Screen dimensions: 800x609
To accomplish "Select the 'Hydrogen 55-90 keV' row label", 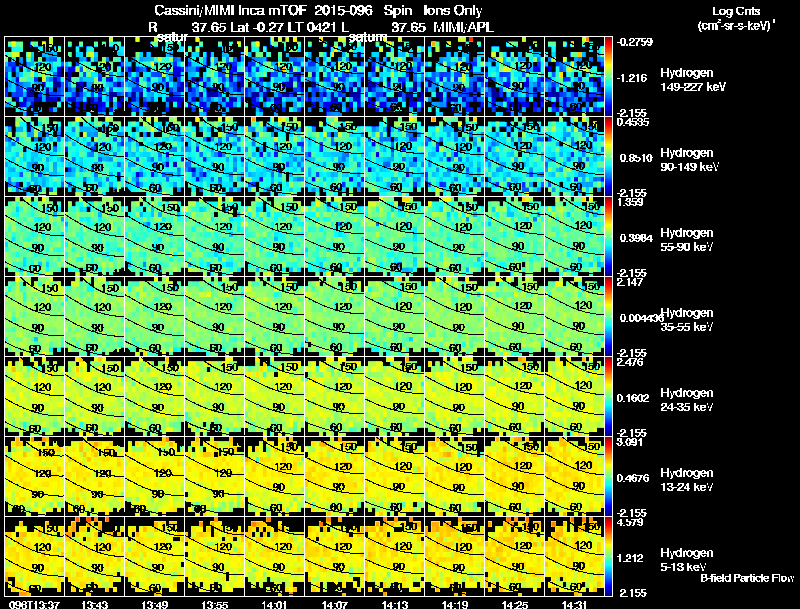I will [x=687, y=240].
